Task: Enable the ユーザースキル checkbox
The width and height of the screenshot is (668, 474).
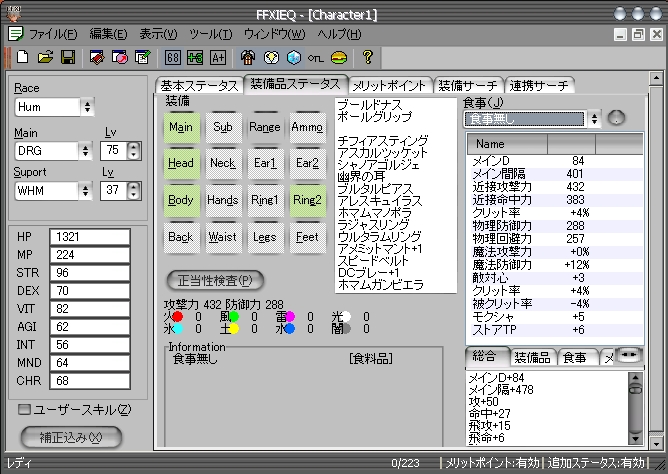Action: [x=24, y=410]
